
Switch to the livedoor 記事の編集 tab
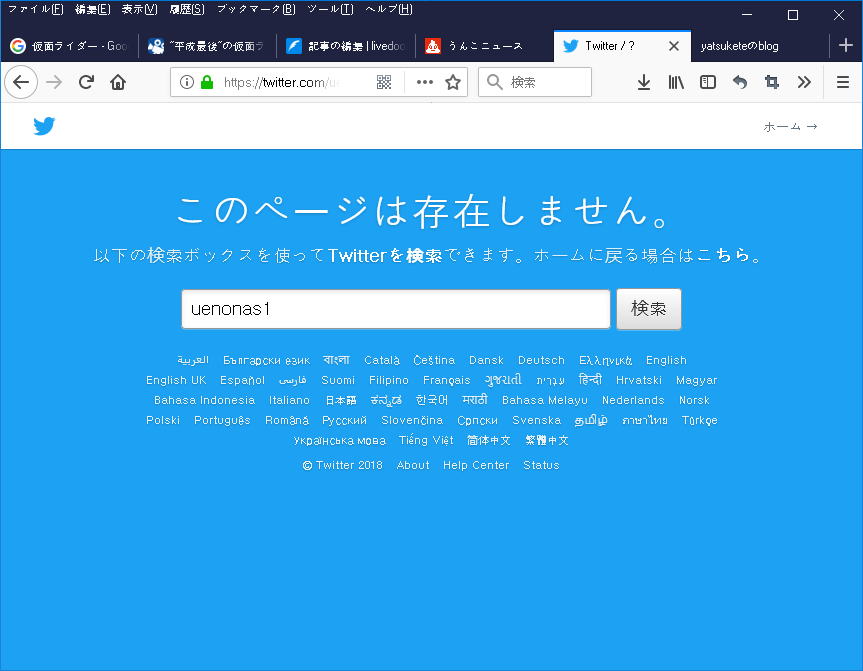point(346,46)
